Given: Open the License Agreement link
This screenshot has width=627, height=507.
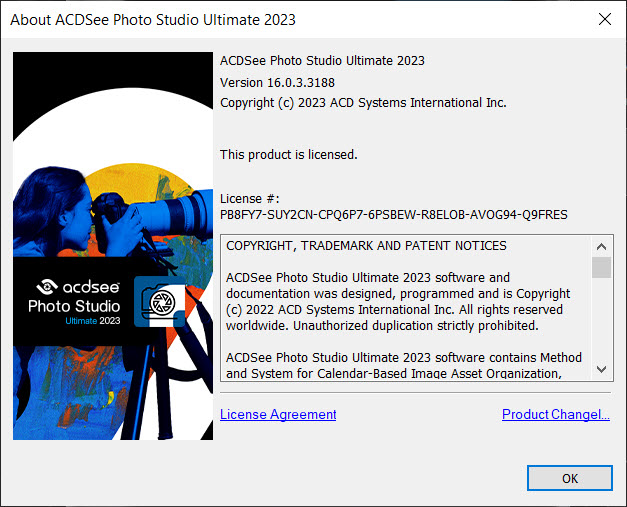Looking at the screenshot, I should pos(278,414).
